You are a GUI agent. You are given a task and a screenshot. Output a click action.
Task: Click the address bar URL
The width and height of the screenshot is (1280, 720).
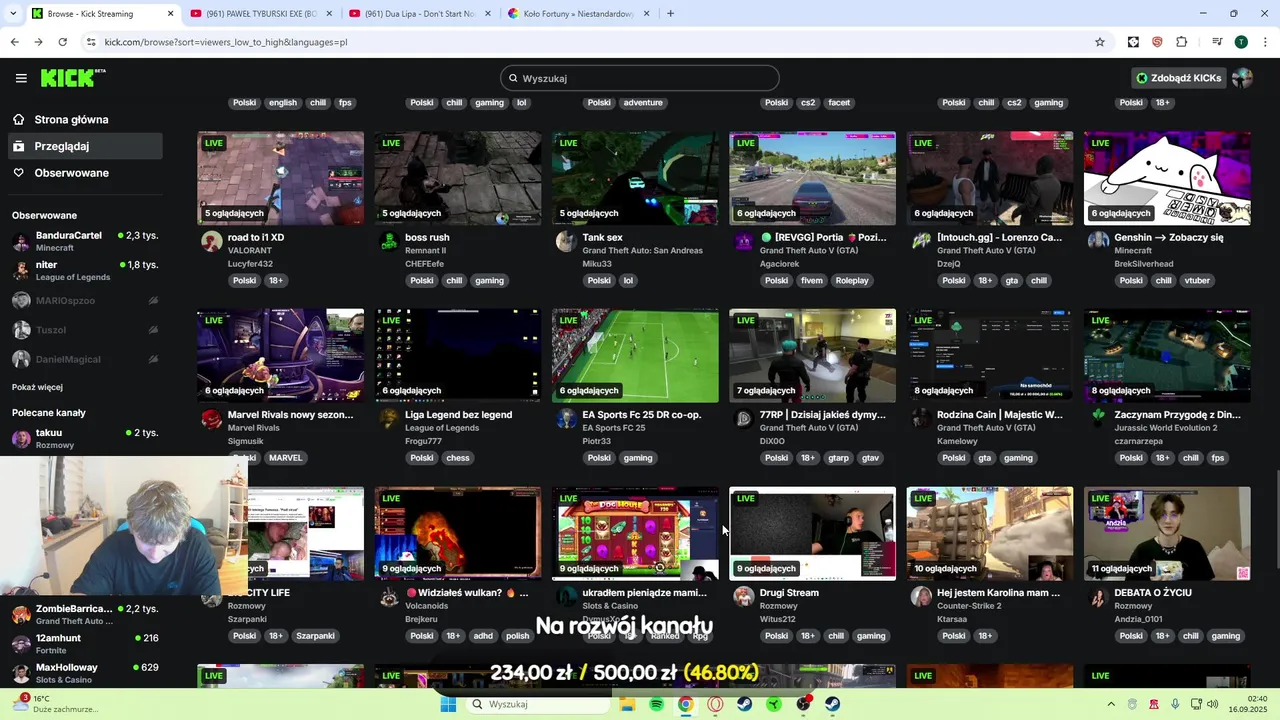tap(226, 42)
